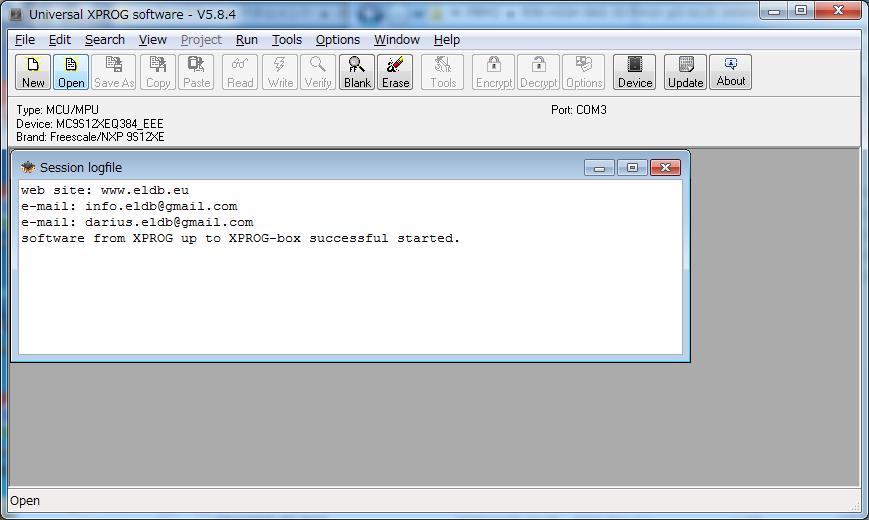This screenshot has height=520, width=869.
Task: Click the Save As toolbar icon
Action: coord(114,72)
